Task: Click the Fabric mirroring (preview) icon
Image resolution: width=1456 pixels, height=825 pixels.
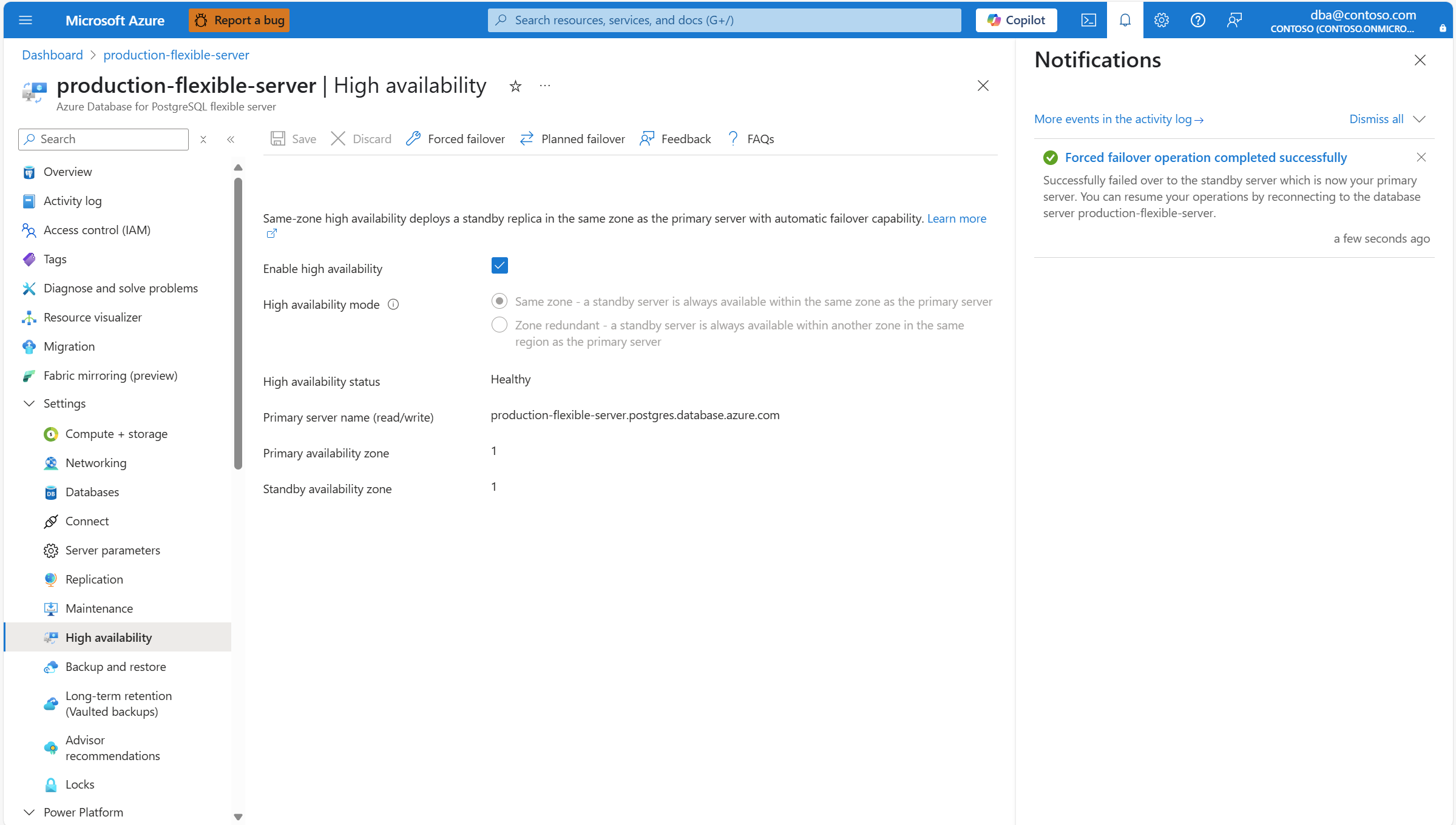Action: 29,375
